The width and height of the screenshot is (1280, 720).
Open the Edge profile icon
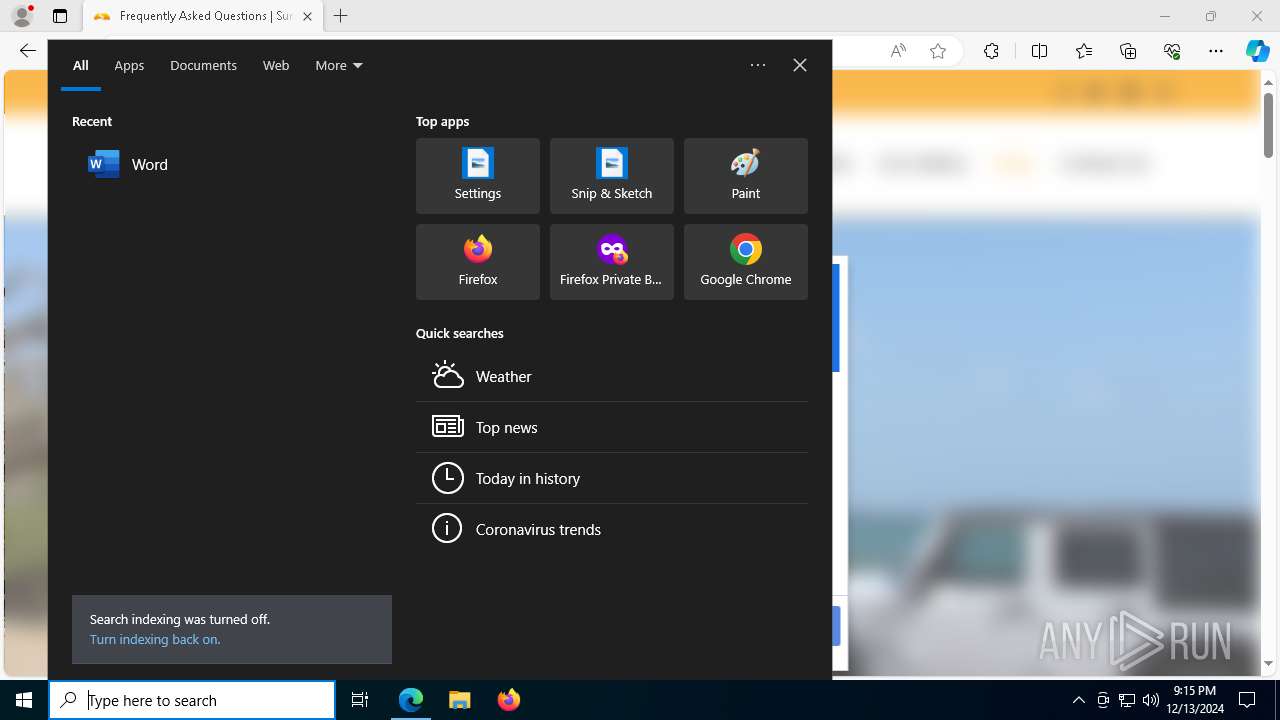pyautogui.click(x=22, y=16)
